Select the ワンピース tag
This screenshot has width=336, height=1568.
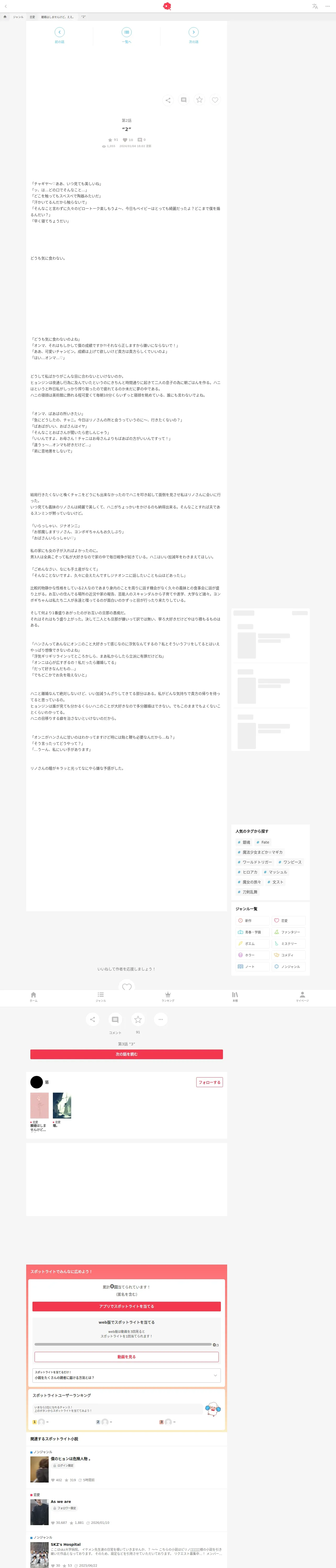click(x=290, y=862)
